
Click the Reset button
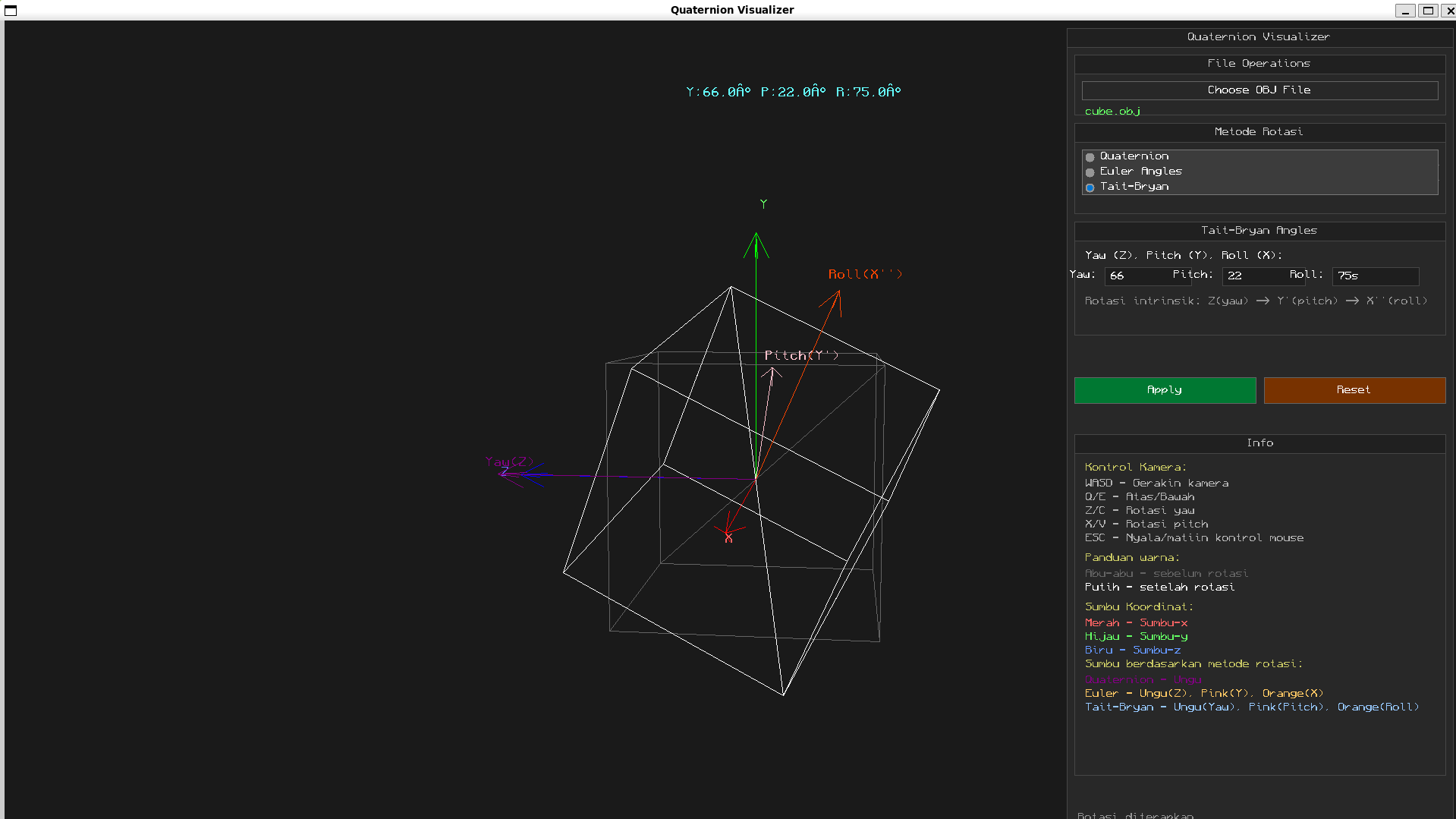[x=1354, y=390]
